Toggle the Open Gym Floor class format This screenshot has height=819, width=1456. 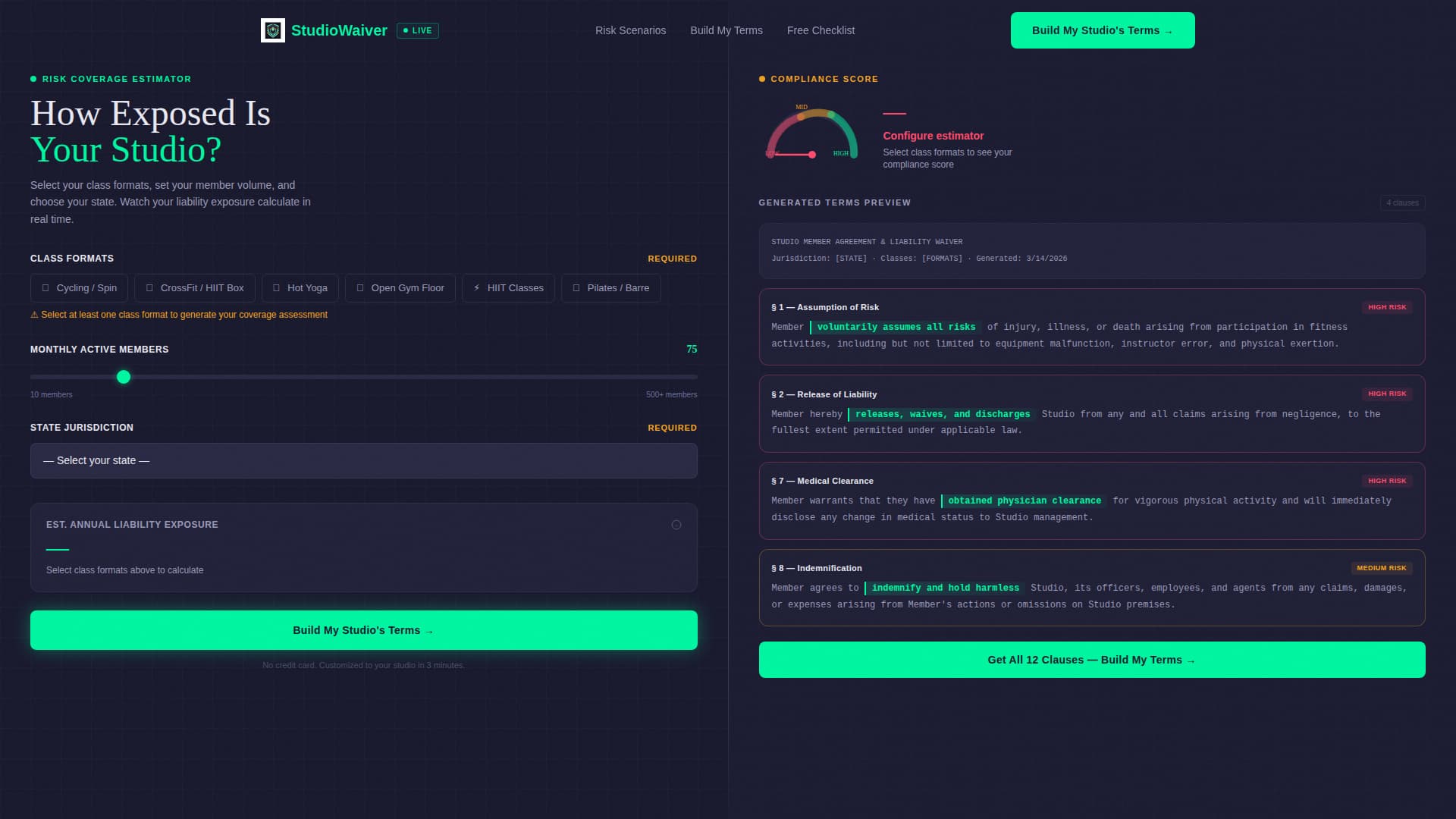(400, 288)
